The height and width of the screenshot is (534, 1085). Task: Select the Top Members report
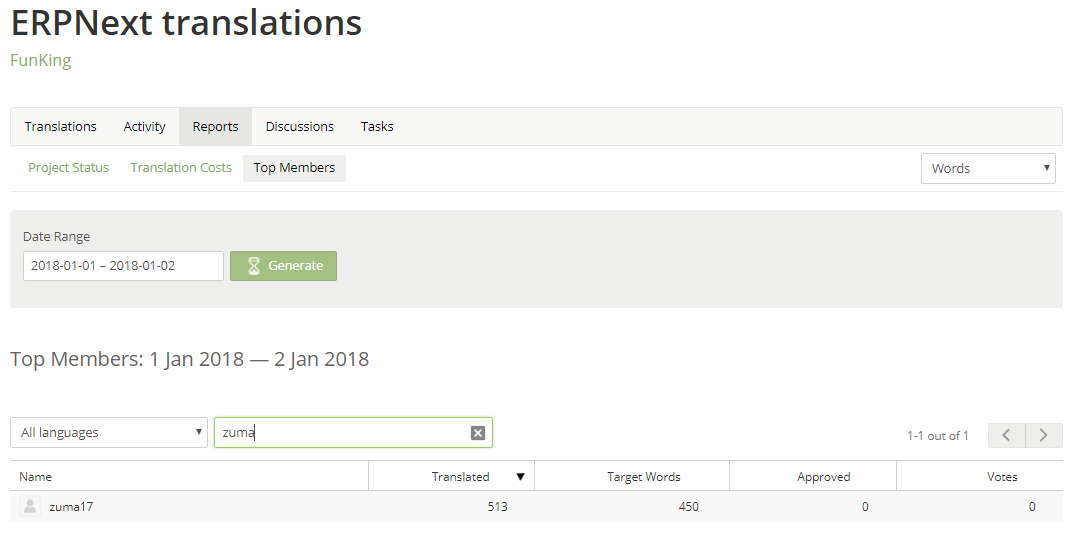coord(294,168)
